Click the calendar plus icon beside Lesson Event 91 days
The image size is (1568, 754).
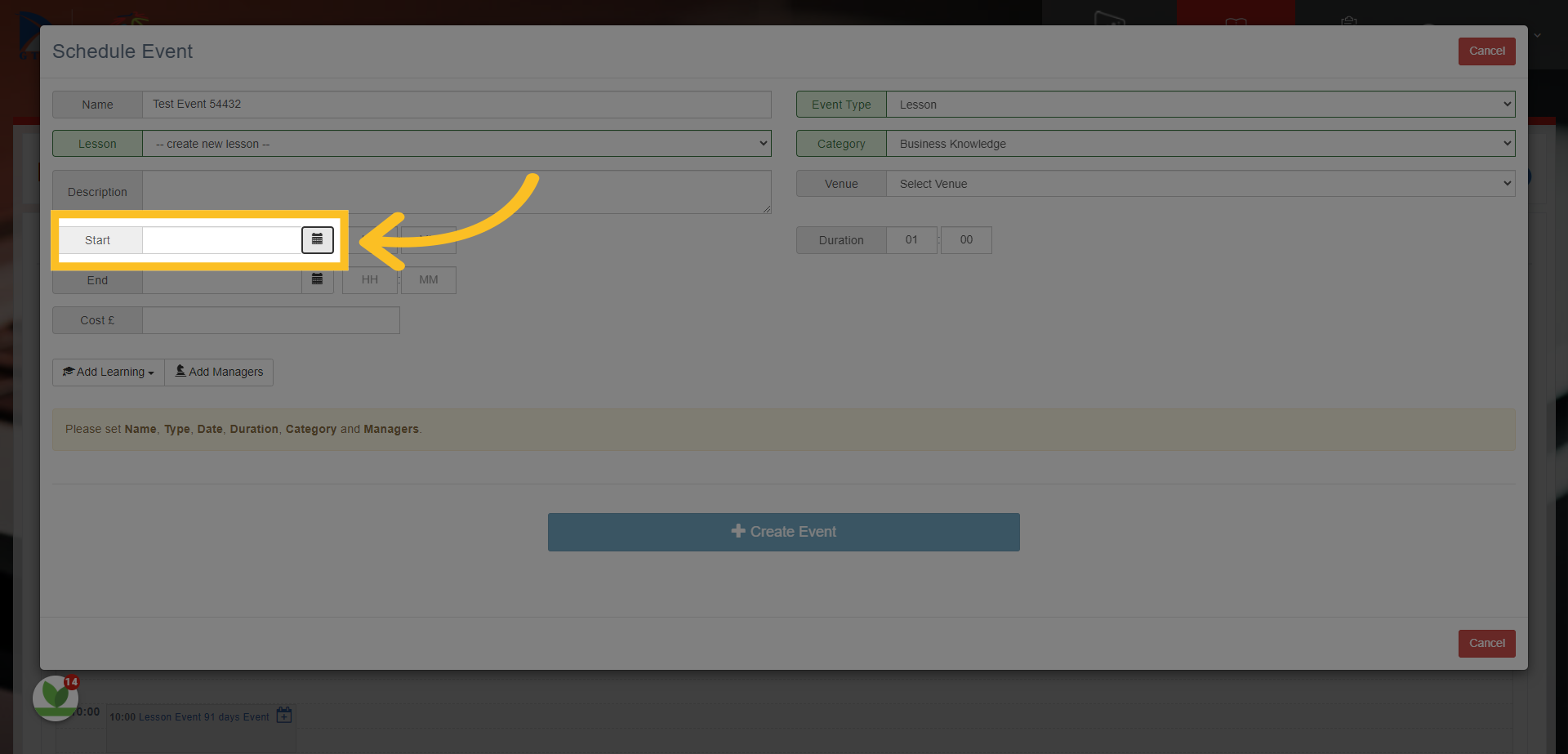284,716
